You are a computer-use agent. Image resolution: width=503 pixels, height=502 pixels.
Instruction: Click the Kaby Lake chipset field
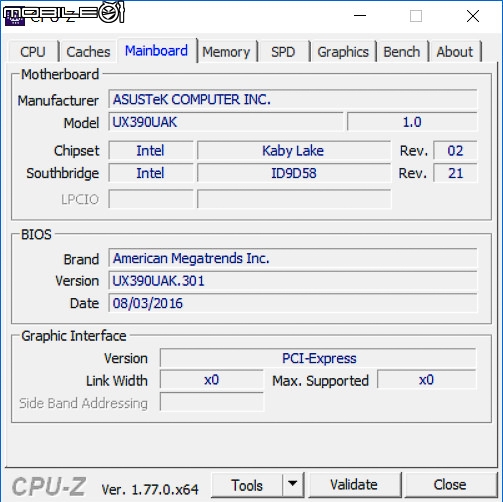(294, 151)
